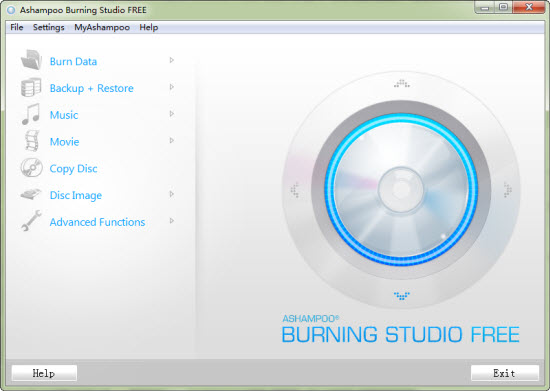Click the Backup + Restore database icon

tap(31, 87)
